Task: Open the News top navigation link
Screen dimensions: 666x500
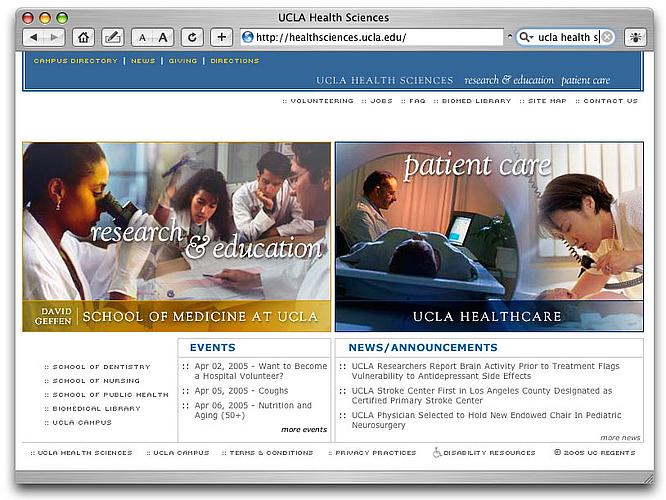Action: click(143, 61)
